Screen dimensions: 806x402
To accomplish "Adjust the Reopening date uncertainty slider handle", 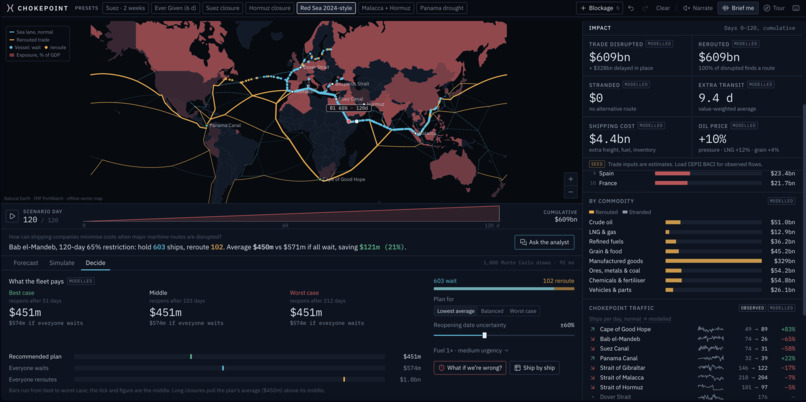I will click(484, 335).
